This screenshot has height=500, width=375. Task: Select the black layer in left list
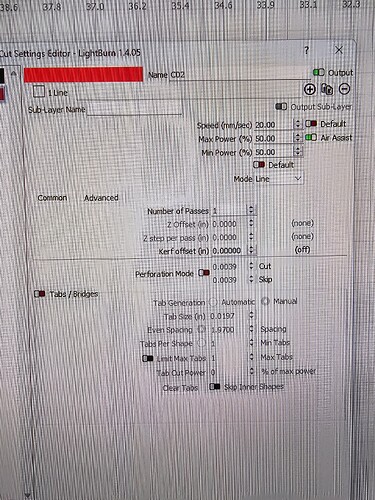tap(2, 76)
